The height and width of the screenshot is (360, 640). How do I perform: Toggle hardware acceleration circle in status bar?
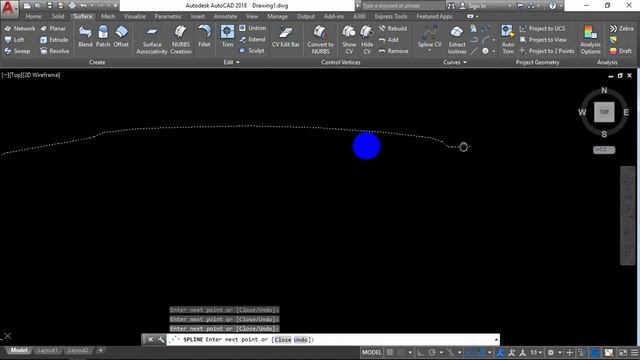(x=596, y=352)
